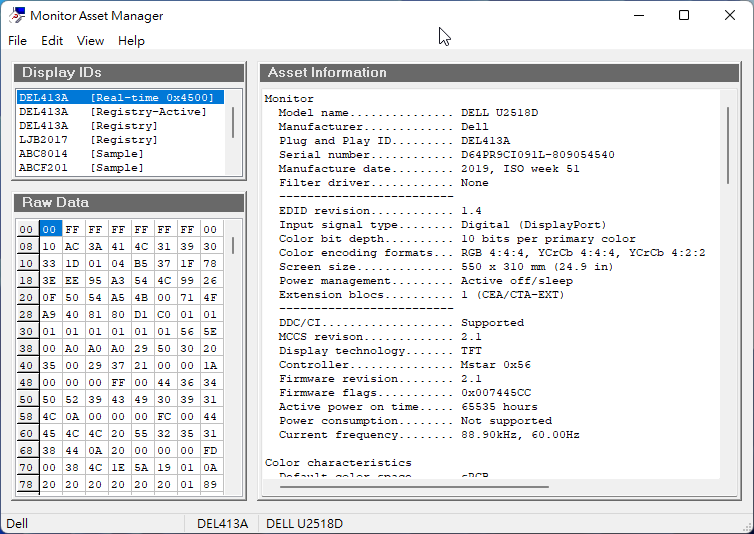This screenshot has width=754, height=534.
Task: Click the Raw Data vertical scrollbar
Action: click(234, 246)
